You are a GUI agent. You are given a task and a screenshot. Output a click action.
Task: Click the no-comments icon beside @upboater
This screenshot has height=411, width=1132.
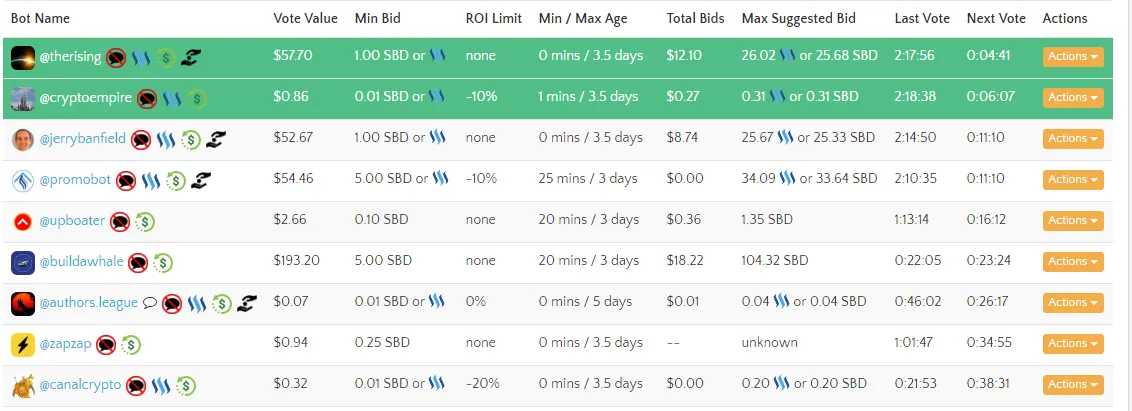coord(120,222)
